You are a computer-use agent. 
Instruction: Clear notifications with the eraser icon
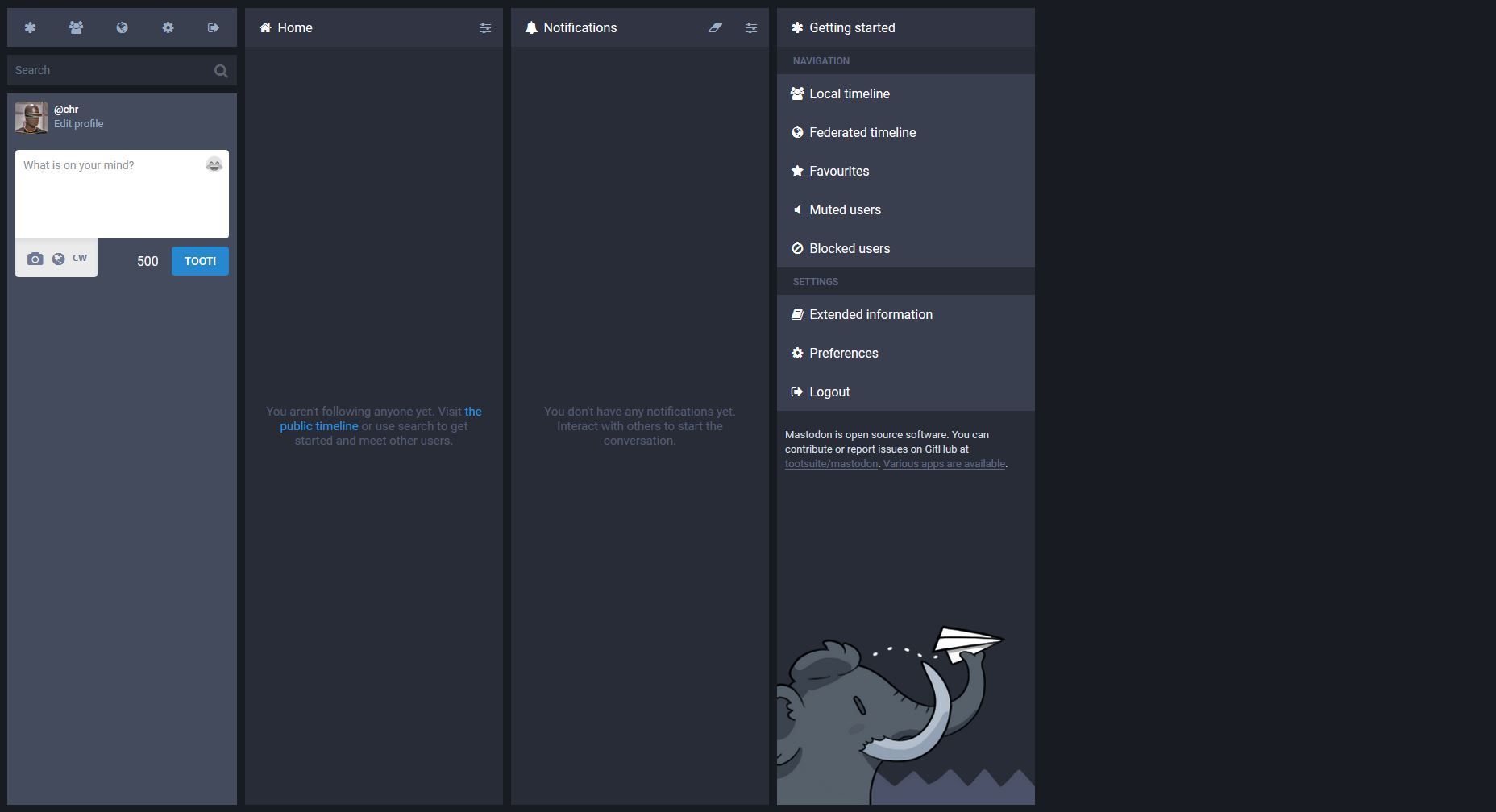coord(715,27)
